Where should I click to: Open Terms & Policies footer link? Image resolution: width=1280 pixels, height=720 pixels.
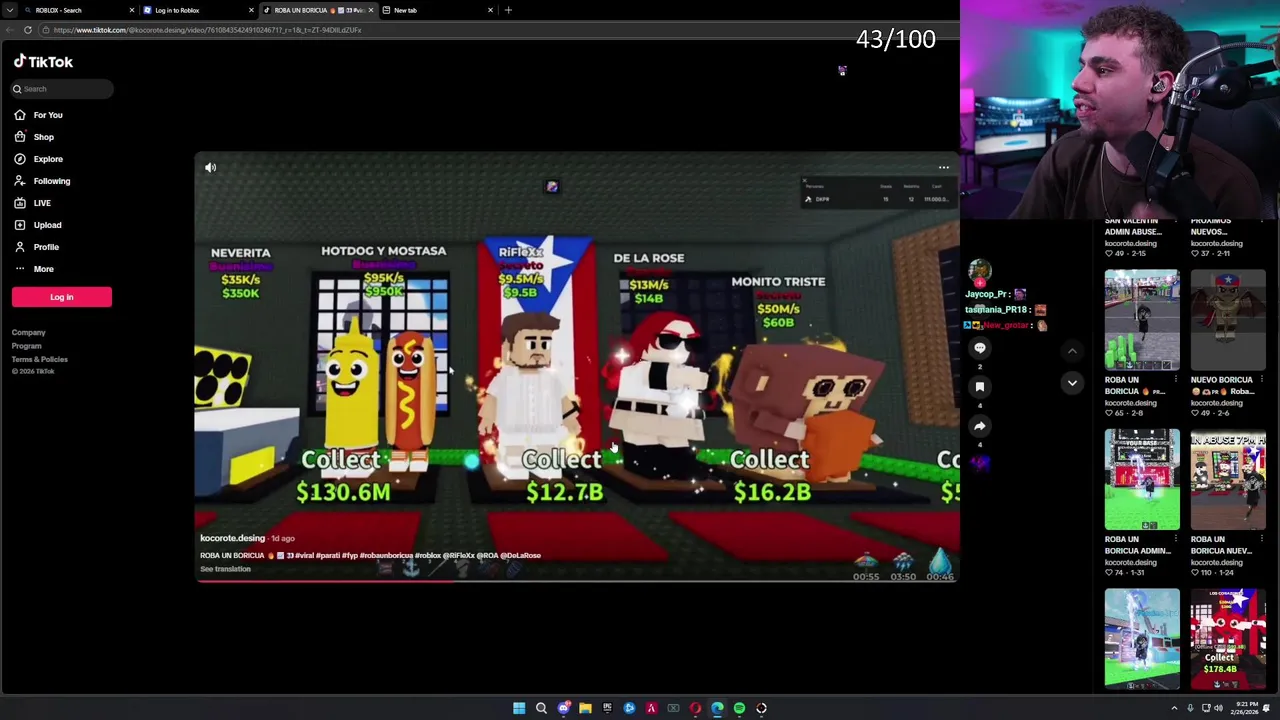click(x=40, y=359)
